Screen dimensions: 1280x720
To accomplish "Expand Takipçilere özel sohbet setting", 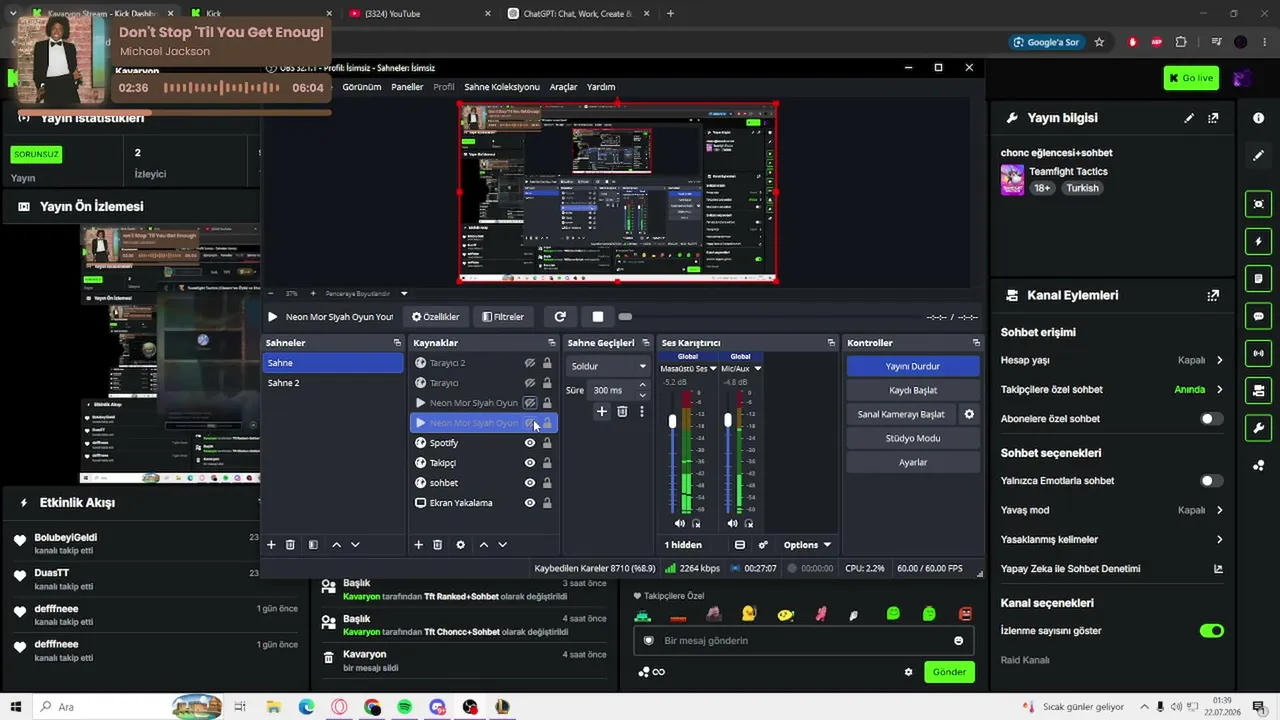I will [x=1219, y=390].
